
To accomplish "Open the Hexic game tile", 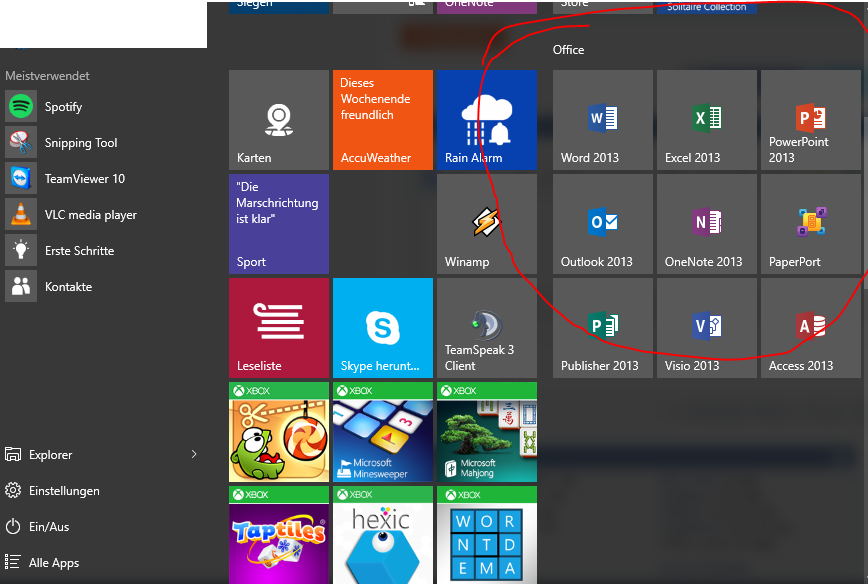I will click(x=383, y=535).
